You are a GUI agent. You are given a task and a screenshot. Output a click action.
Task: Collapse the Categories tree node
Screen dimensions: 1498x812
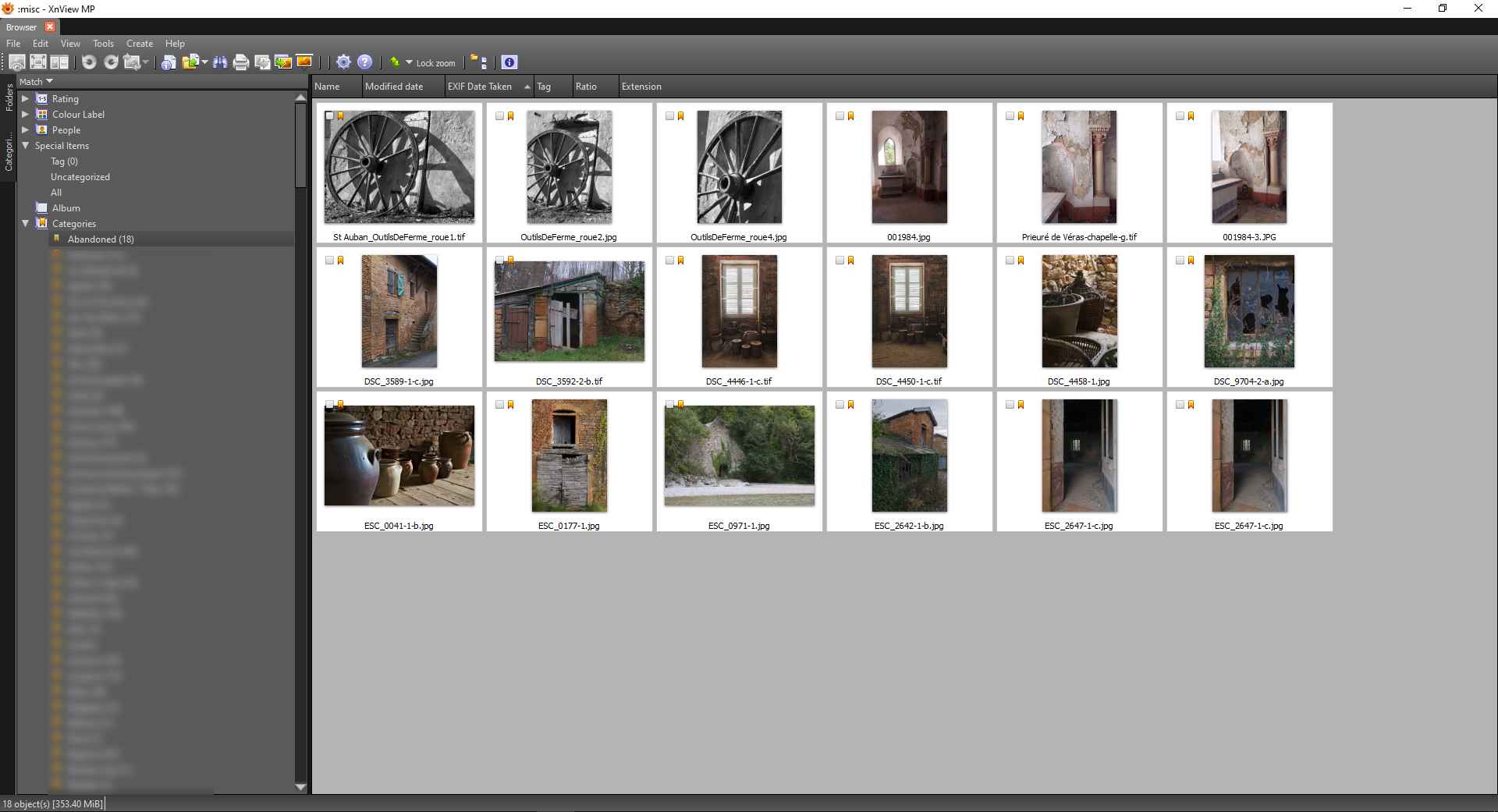coord(25,224)
